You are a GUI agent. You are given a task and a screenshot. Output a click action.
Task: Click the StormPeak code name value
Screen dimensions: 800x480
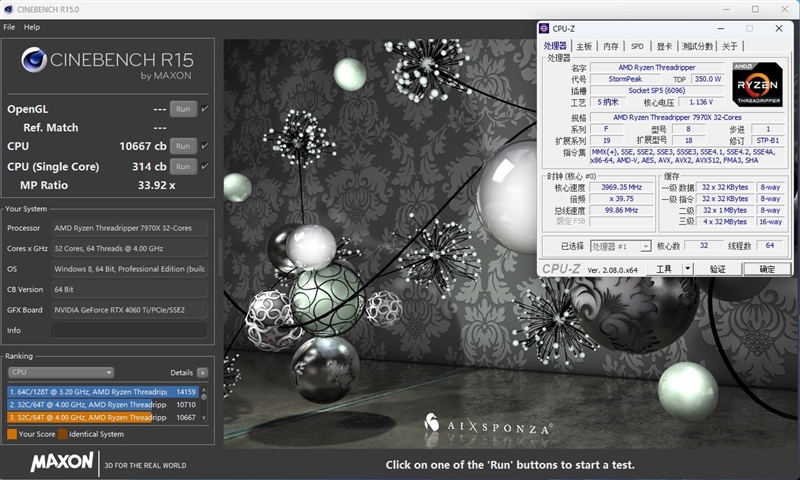(x=625, y=79)
